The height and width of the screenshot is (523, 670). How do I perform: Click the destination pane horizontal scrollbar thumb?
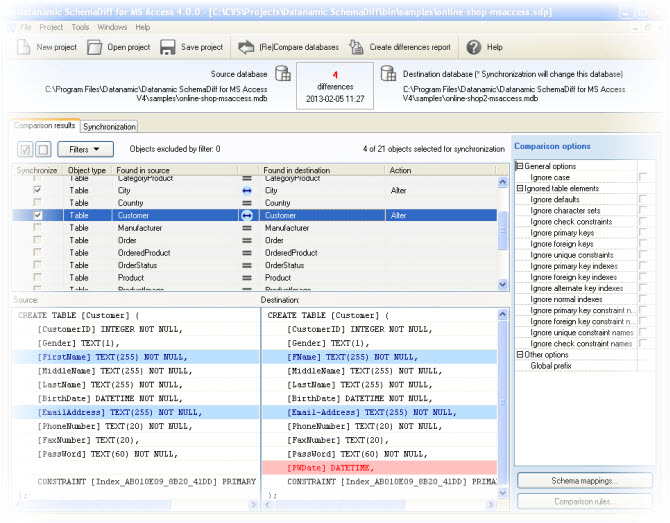[x=339, y=505]
